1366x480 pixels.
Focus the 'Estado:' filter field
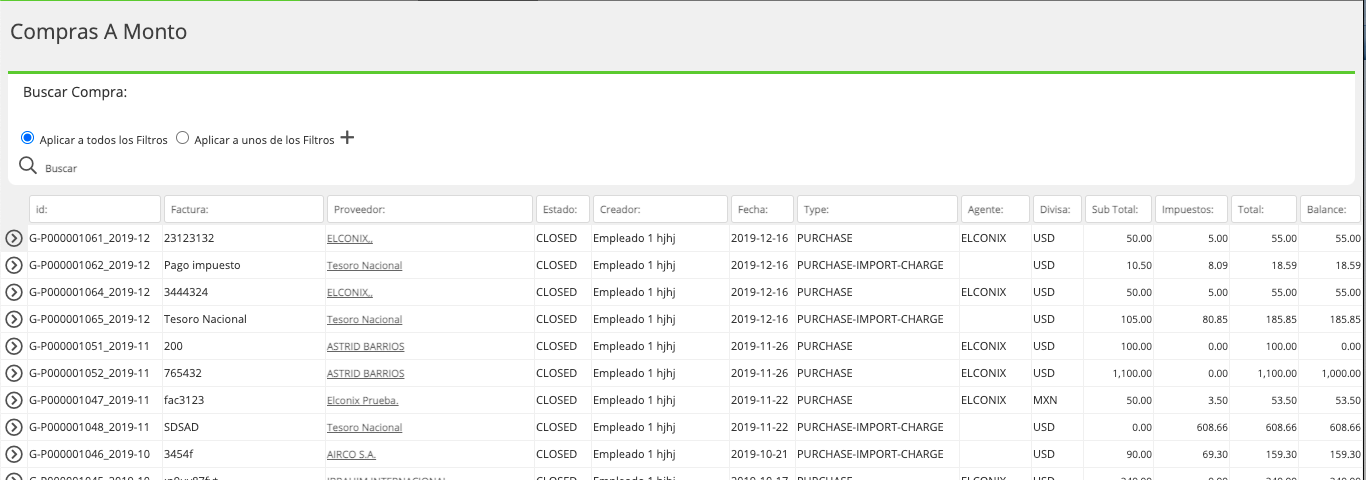(562, 209)
